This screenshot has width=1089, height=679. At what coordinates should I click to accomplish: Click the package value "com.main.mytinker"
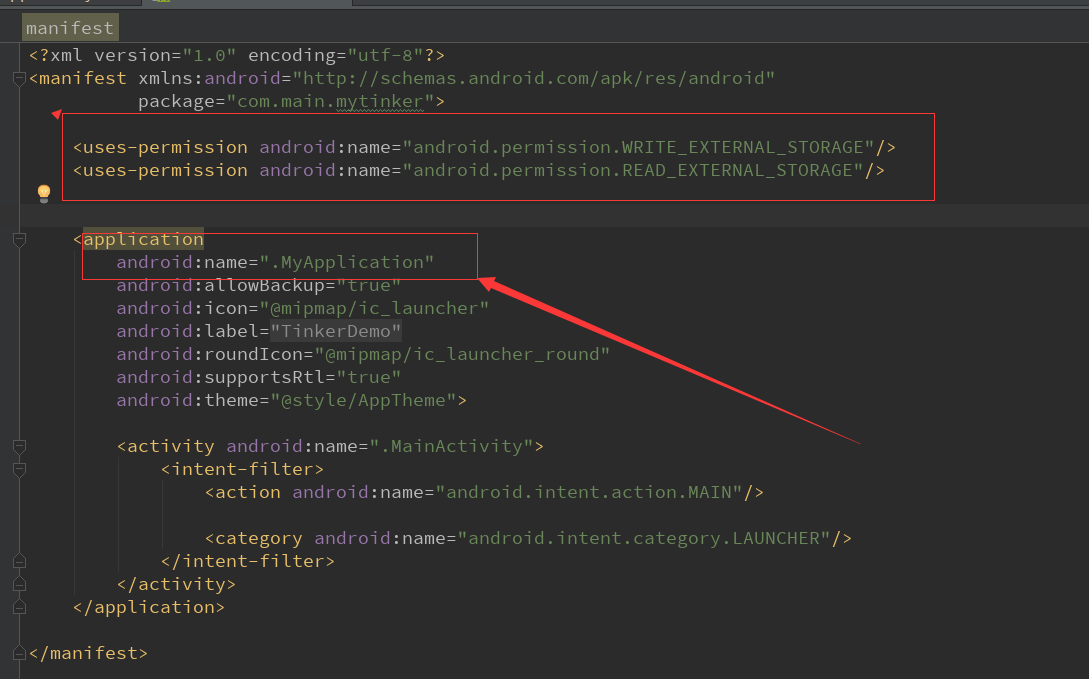(x=331, y=101)
